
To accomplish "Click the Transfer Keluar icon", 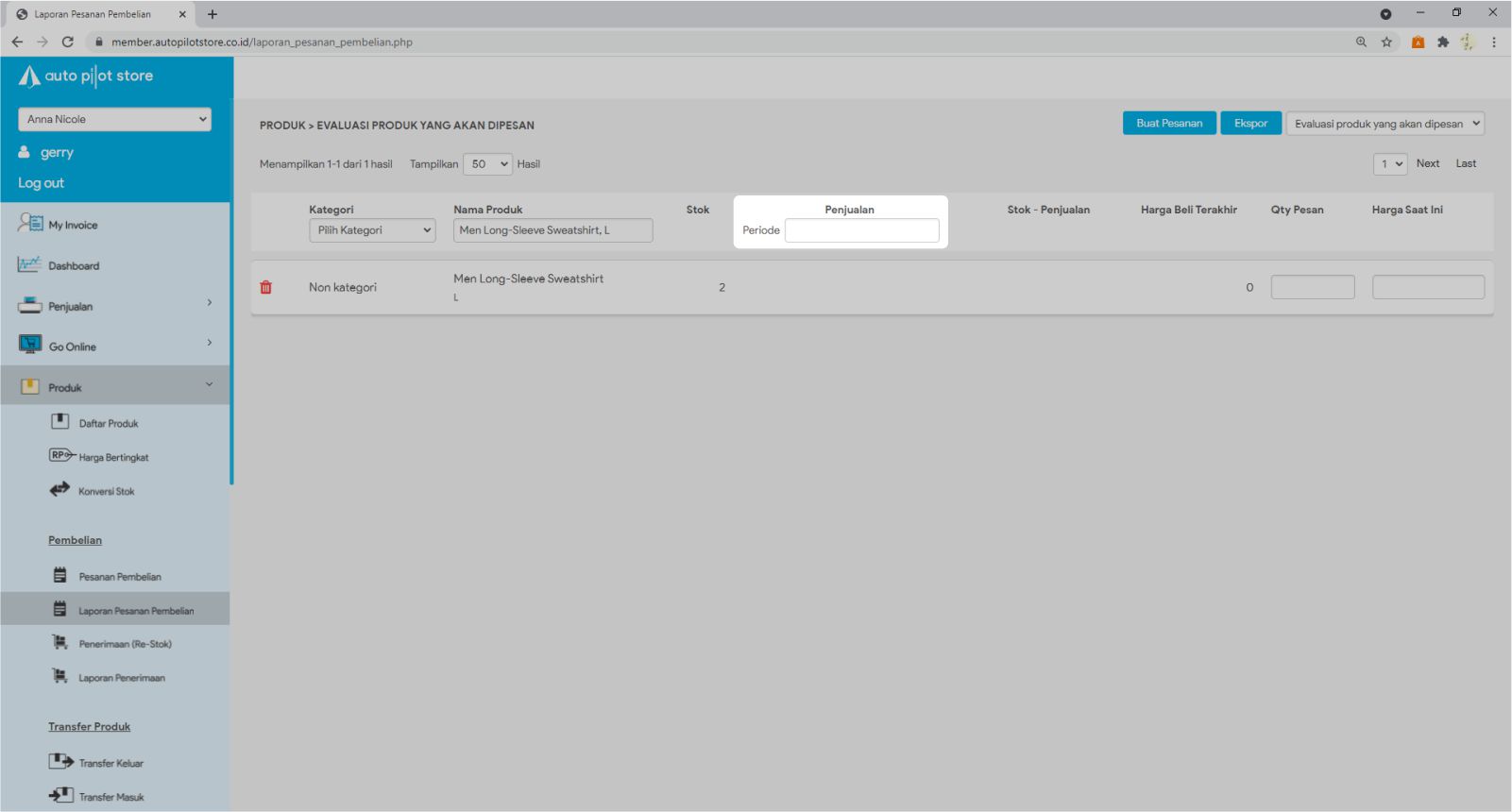I will tap(60, 762).
